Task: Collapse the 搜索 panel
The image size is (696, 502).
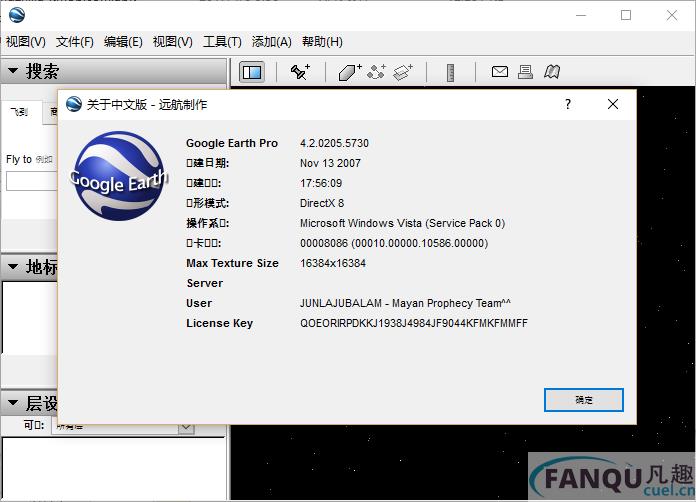Action: (x=13, y=71)
